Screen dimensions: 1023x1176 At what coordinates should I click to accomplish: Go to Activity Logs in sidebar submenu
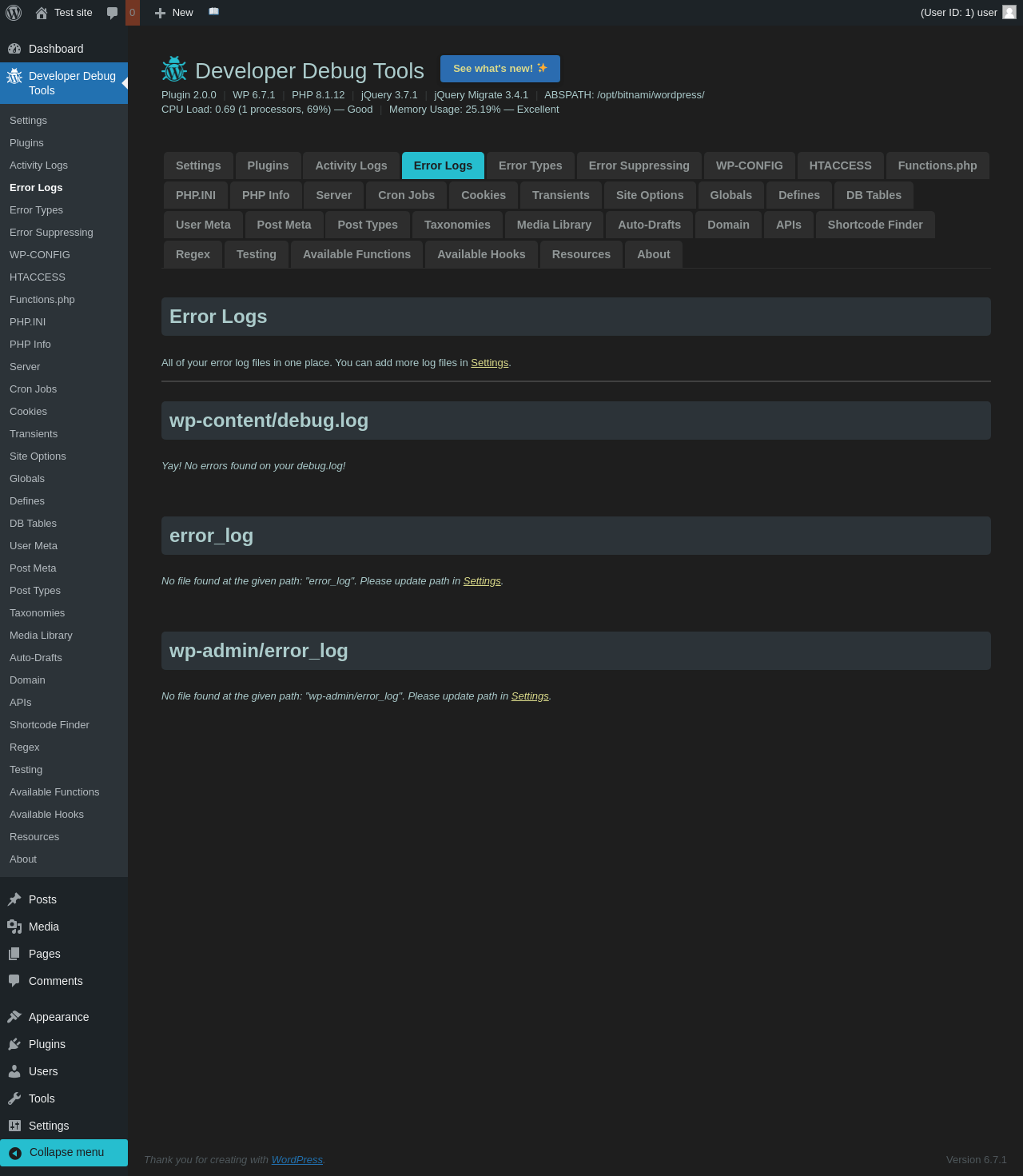point(38,165)
